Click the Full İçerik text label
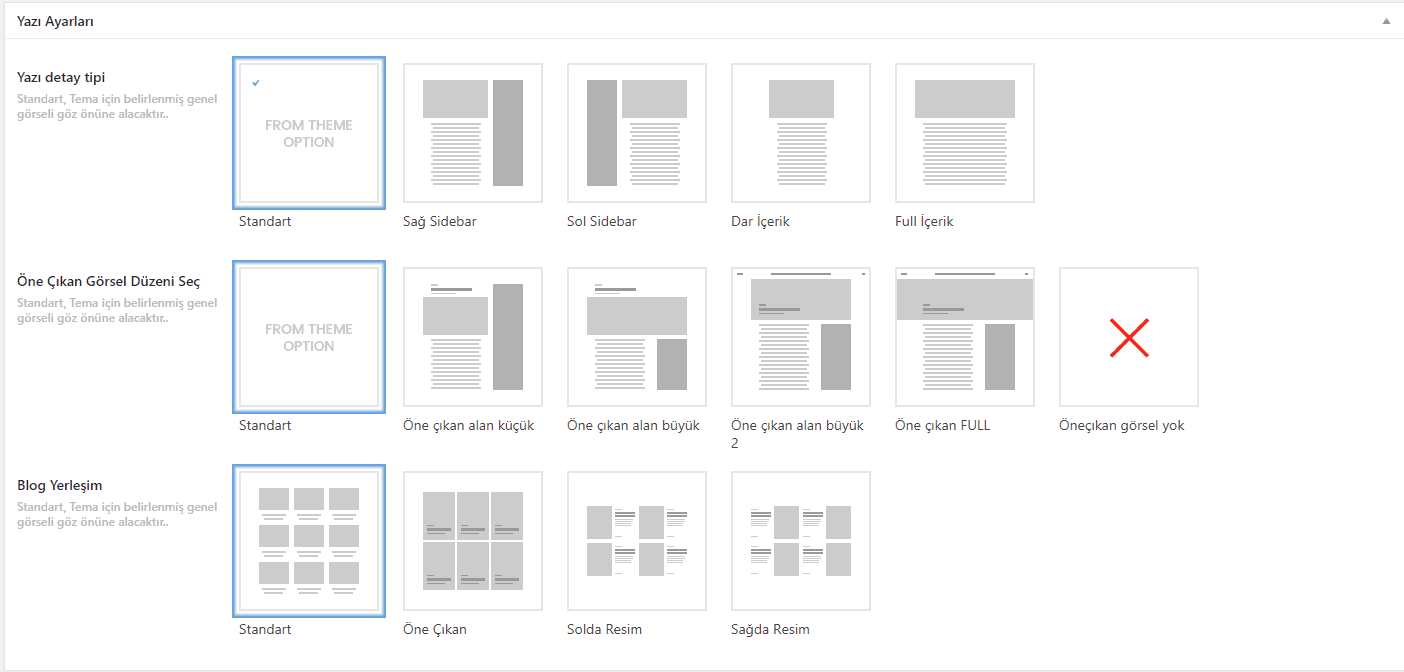The width and height of the screenshot is (1404, 672). [x=924, y=221]
